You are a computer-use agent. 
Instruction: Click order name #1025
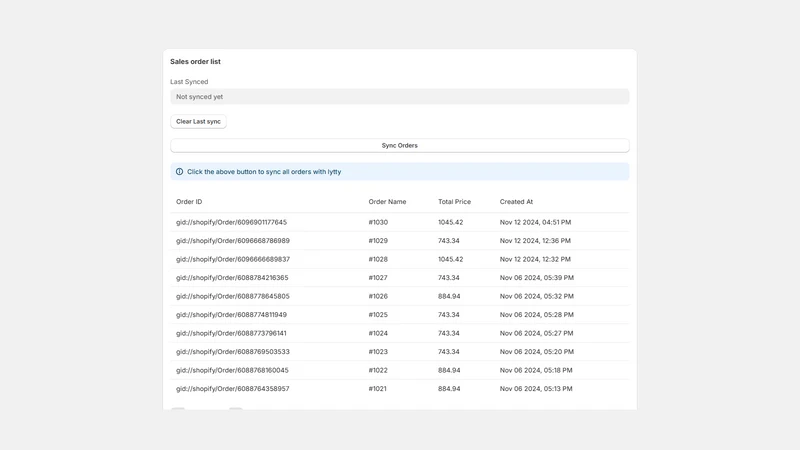tap(378, 315)
